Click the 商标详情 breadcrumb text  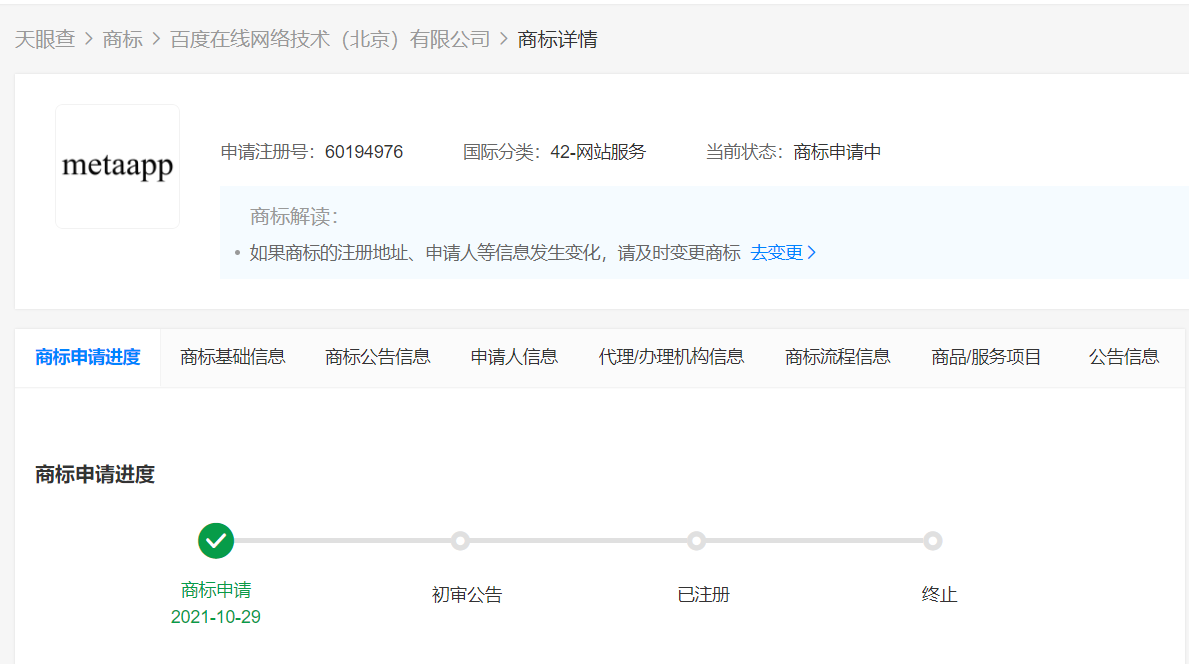click(x=557, y=39)
